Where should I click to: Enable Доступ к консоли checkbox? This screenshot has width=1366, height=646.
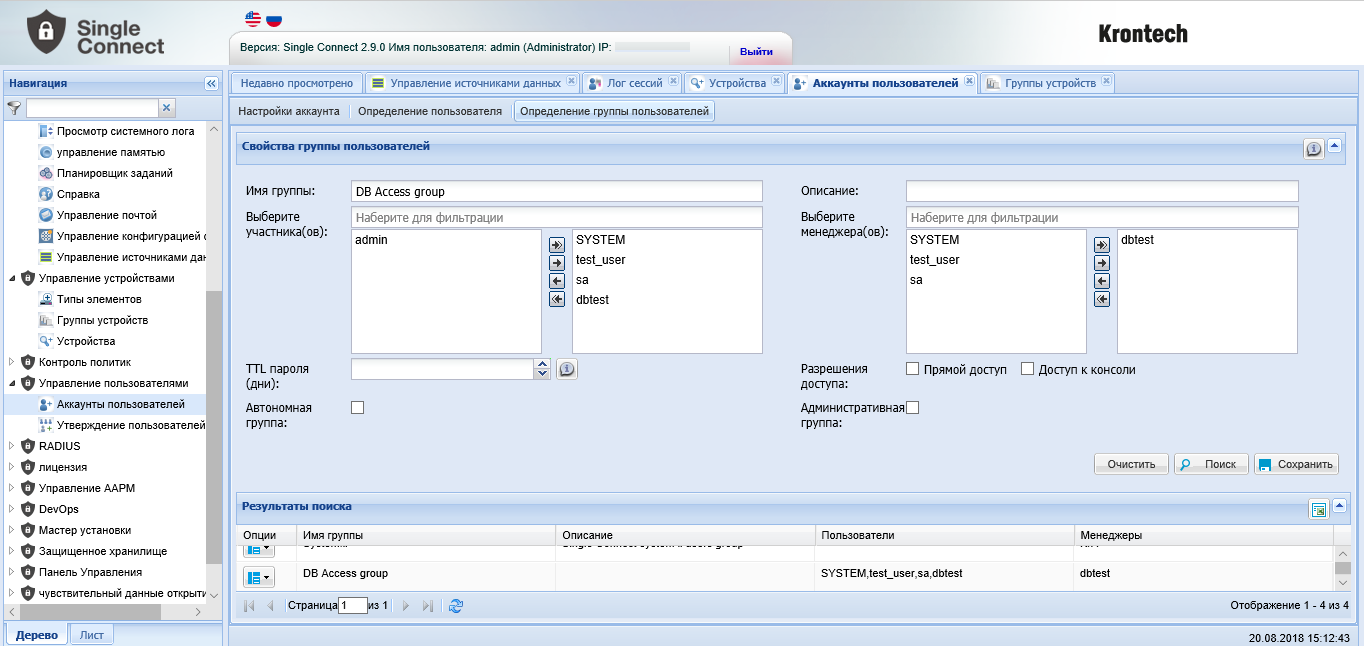(x=1027, y=369)
